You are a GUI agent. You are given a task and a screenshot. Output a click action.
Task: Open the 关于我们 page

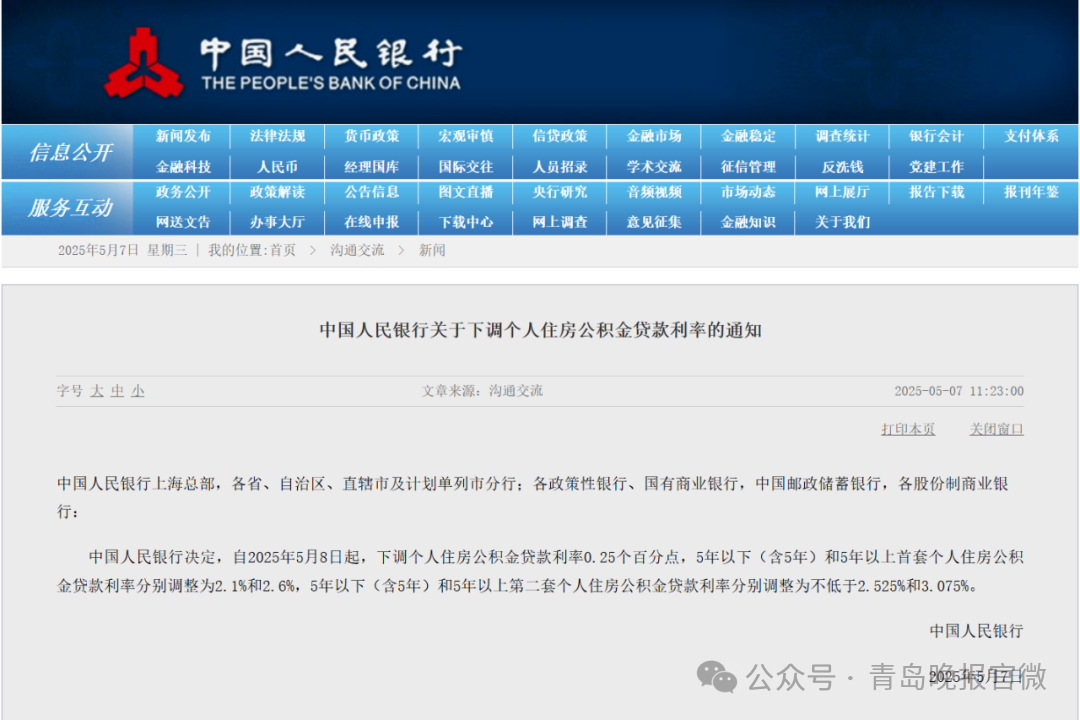point(842,222)
